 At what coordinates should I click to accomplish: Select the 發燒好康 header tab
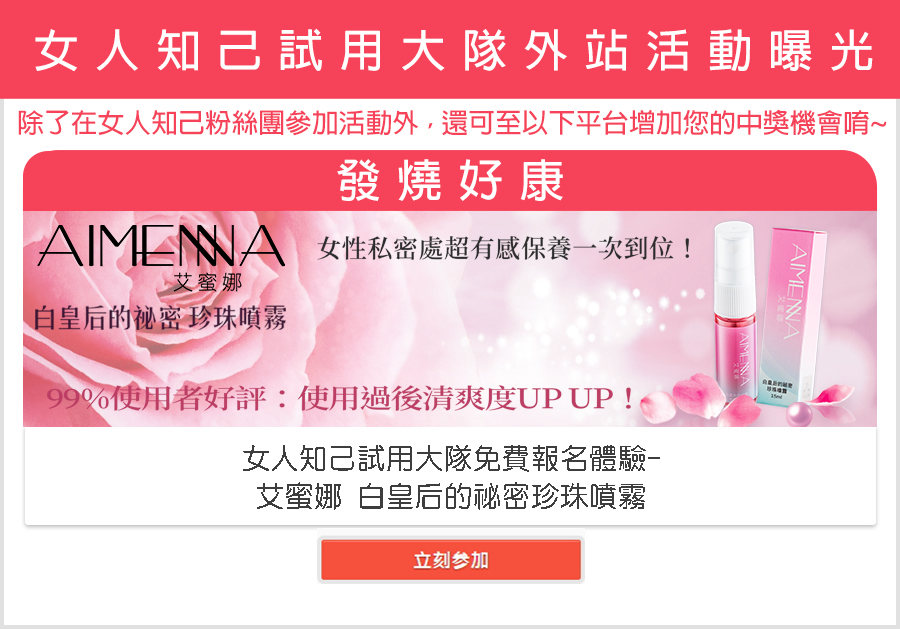click(x=450, y=181)
